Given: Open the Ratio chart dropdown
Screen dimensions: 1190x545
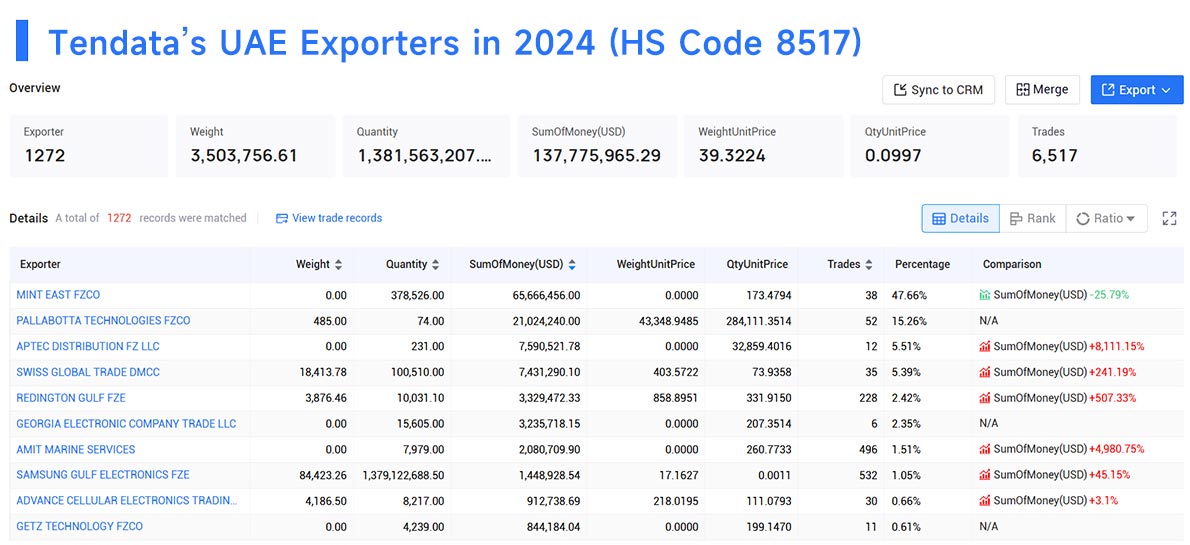Looking at the screenshot, I should [x=1106, y=219].
